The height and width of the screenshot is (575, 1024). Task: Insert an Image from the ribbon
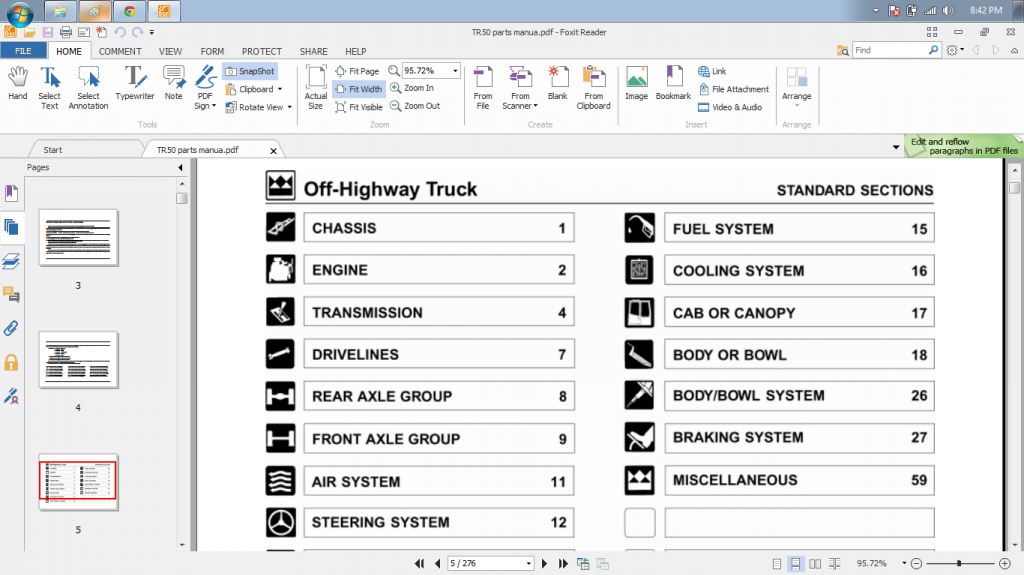click(x=636, y=84)
